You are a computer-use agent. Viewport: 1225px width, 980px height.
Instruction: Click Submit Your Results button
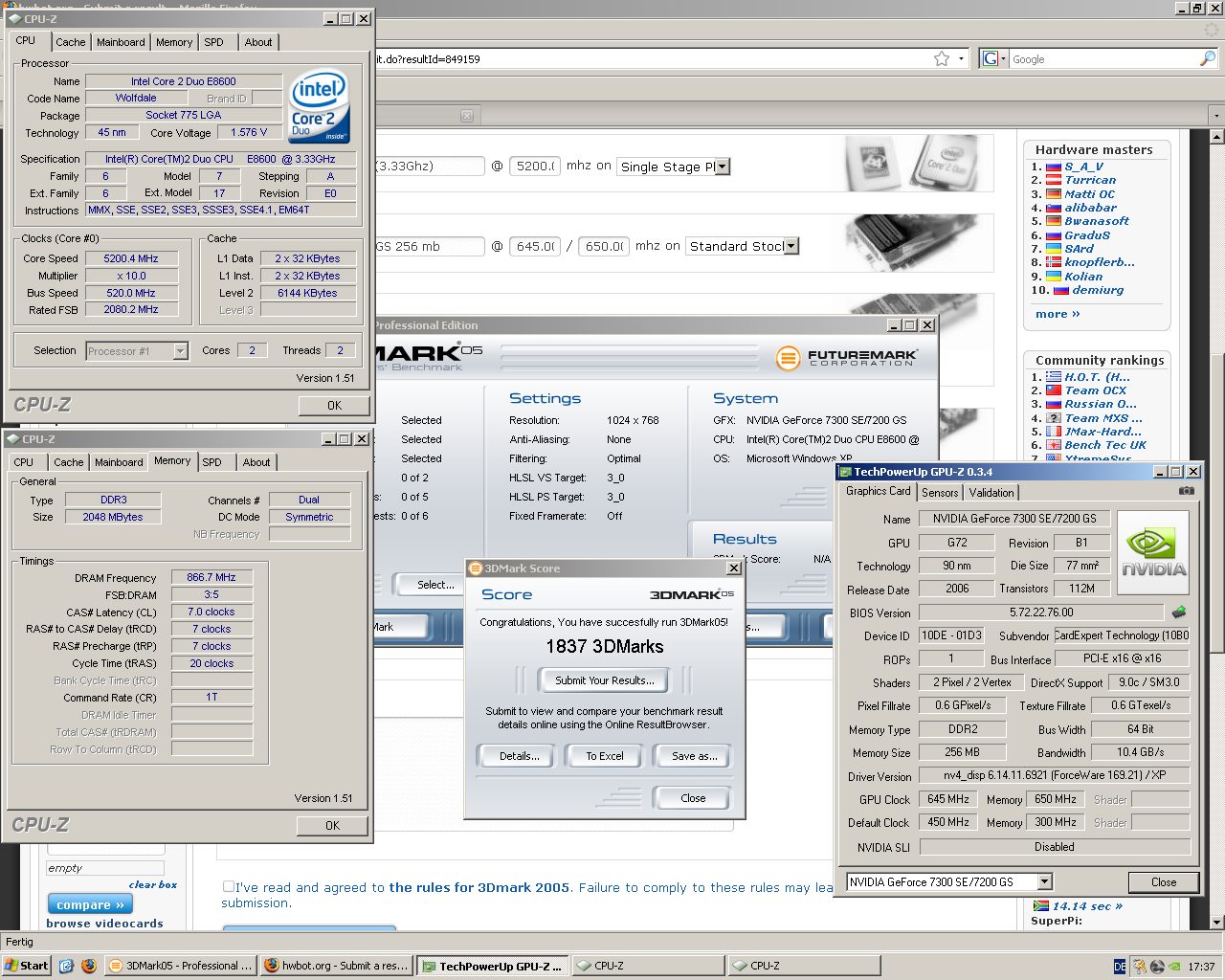pos(605,680)
